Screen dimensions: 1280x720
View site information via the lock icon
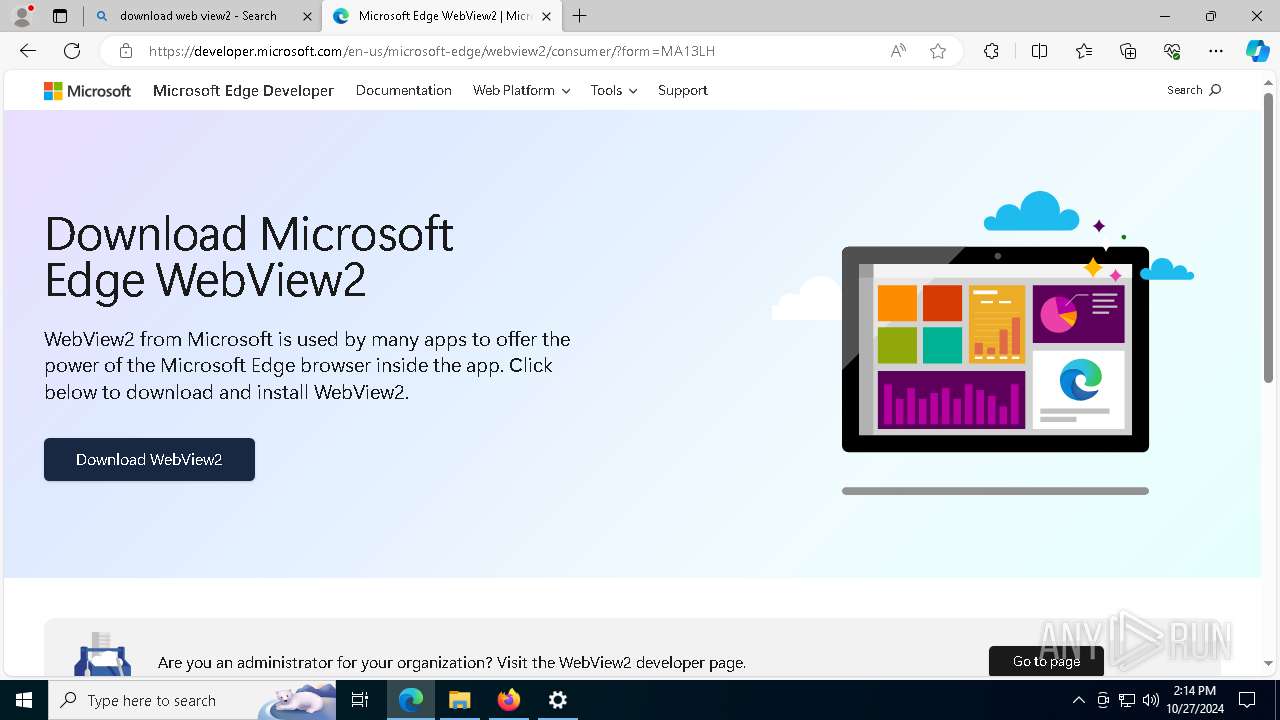click(x=126, y=51)
